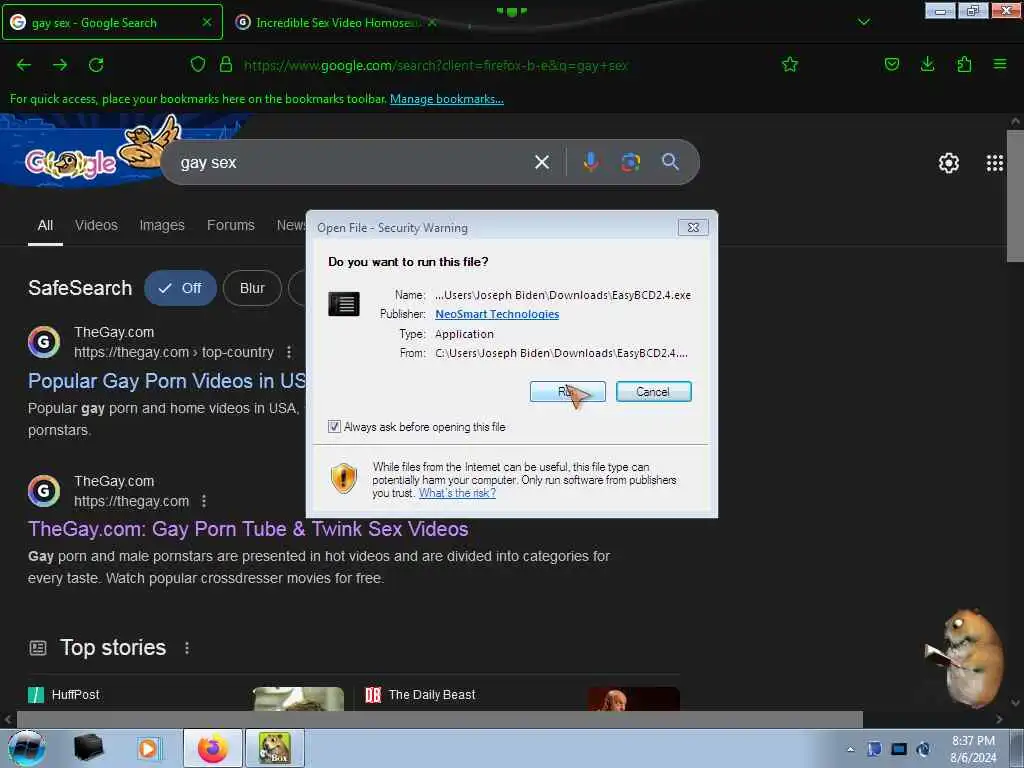Image resolution: width=1024 pixels, height=768 pixels.
Task: Click the Action Center flag tray icon
Action: coord(874,749)
